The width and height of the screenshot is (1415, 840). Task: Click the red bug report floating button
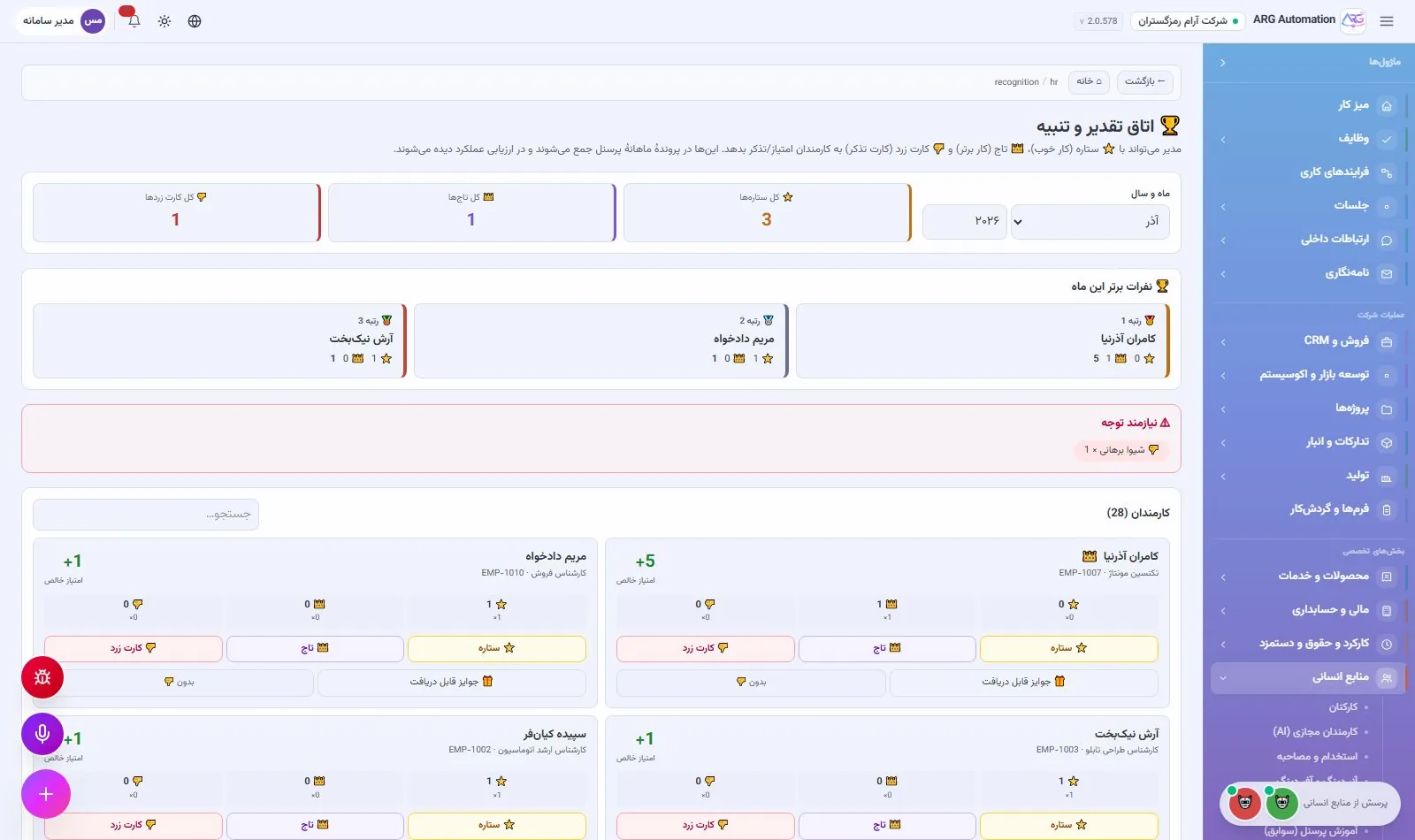click(x=42, y=677)
